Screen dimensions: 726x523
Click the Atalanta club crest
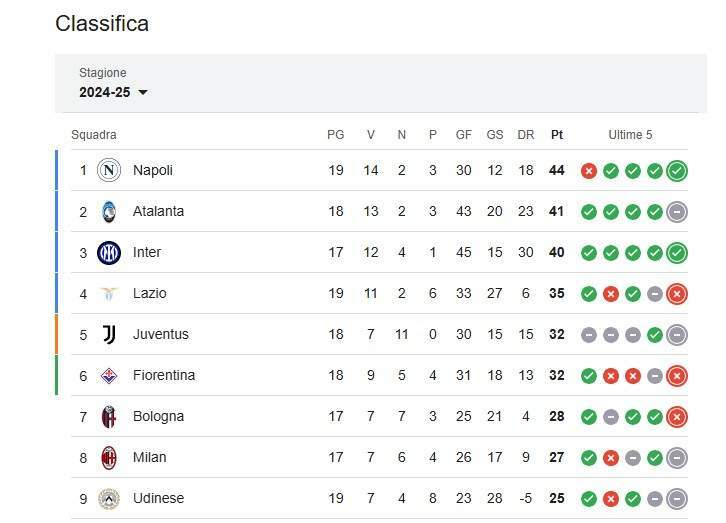(109, 212)
